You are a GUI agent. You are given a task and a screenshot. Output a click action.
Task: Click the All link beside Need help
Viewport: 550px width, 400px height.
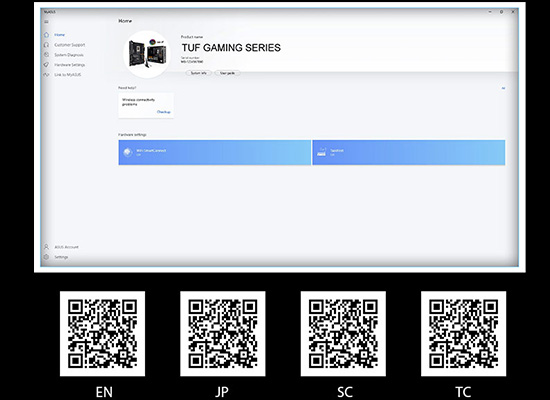503,88
